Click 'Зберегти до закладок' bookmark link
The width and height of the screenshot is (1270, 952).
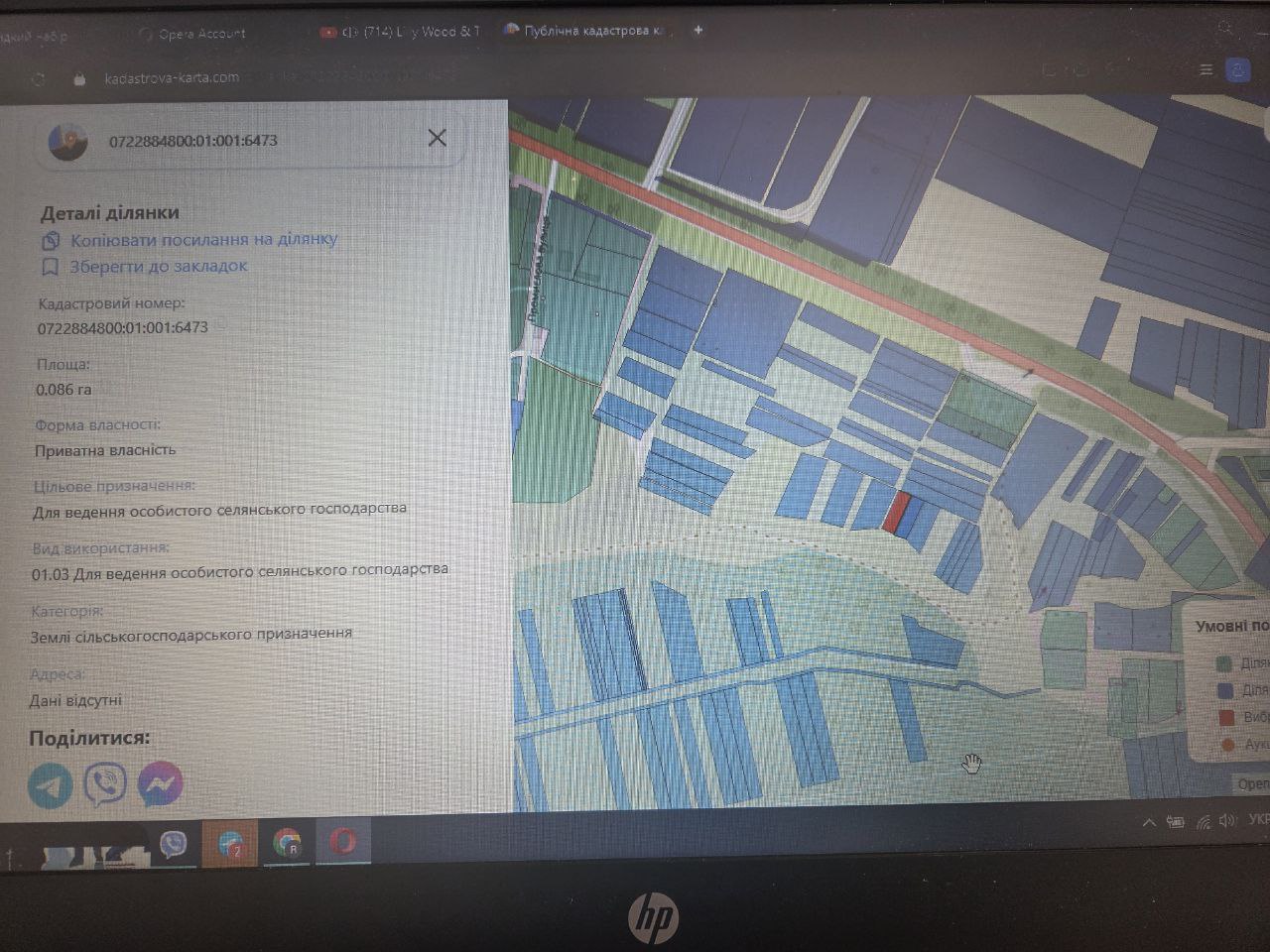click(158, 267)
